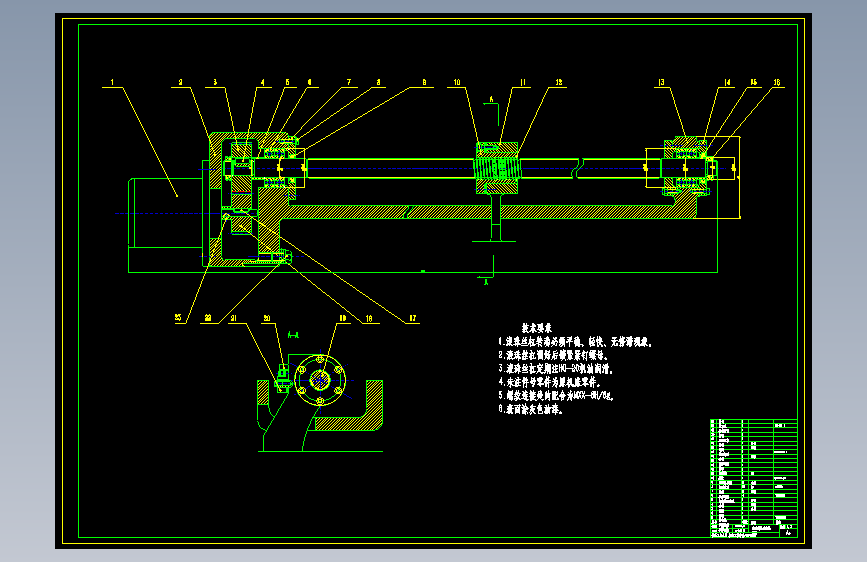Click technical requirement line 3 mentioning HQ-20

(x=556, y=369)
